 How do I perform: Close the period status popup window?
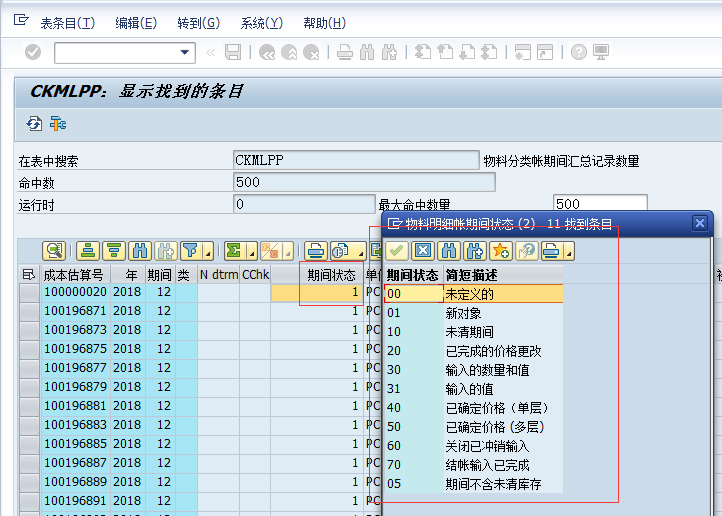700,223
